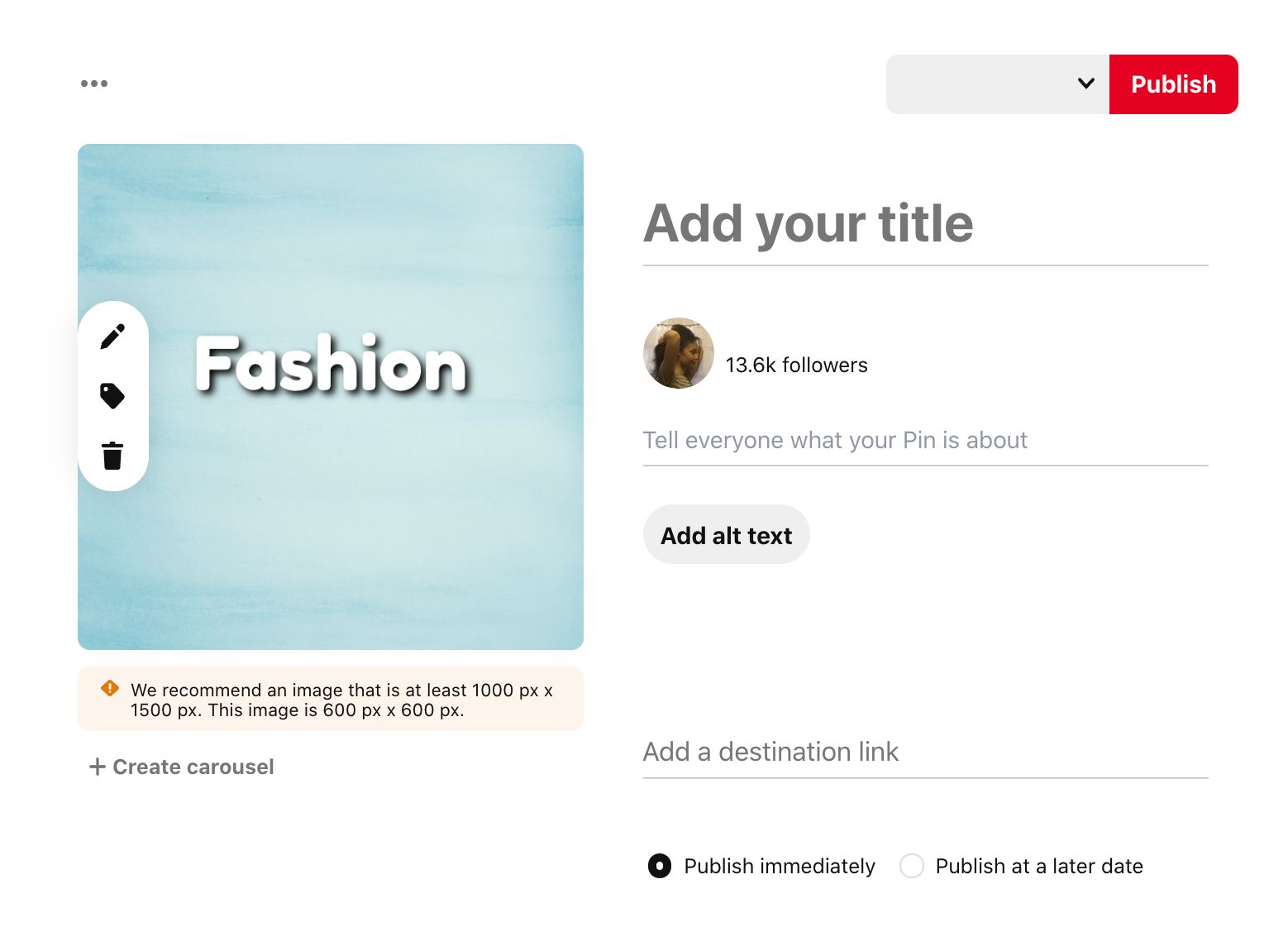Click the plus icon beside Create carousel
This screenshot has height=951, width=1288.
click(97, 767)
